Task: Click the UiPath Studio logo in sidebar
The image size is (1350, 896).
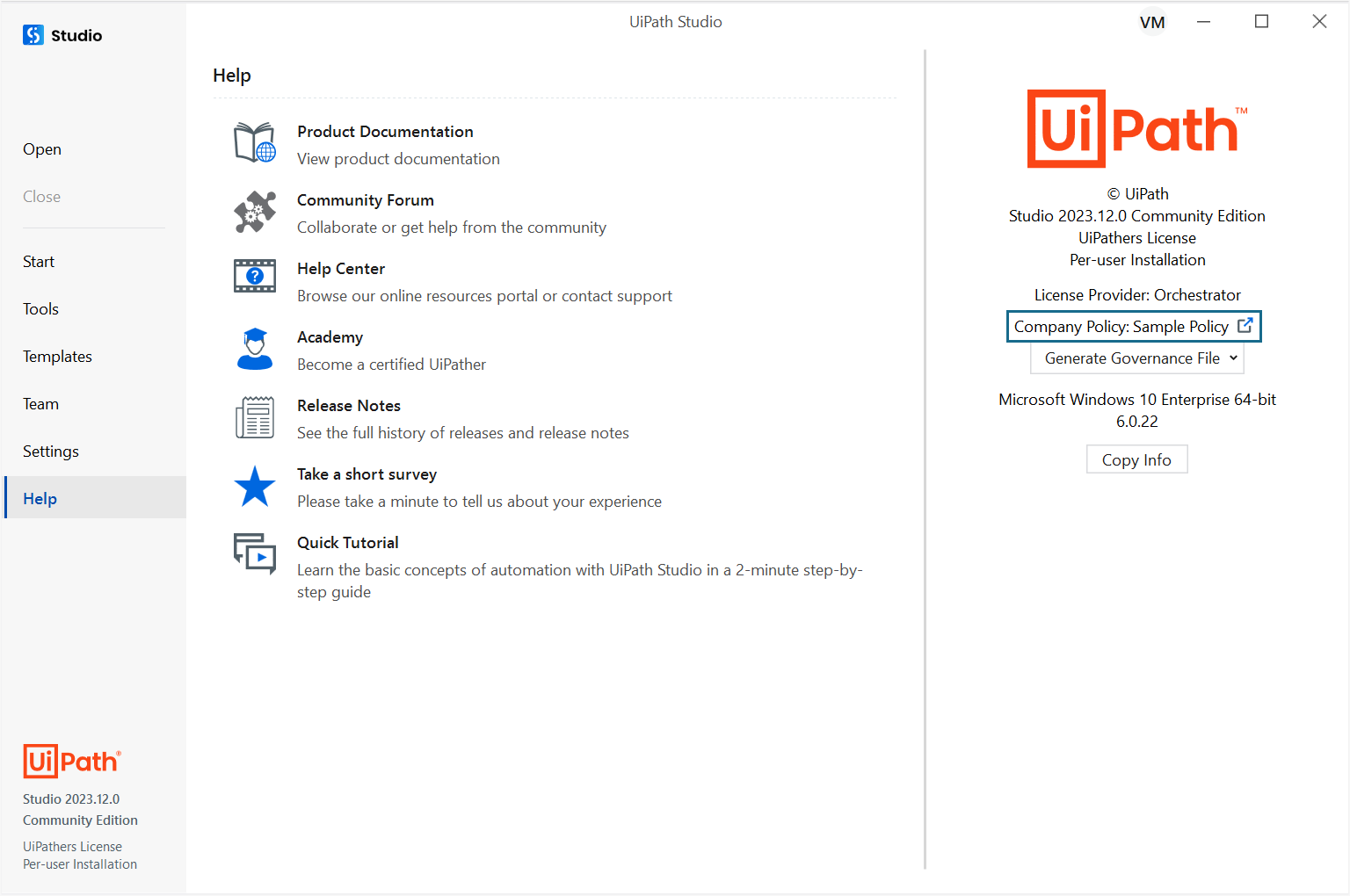Action: tap(33, 35)
